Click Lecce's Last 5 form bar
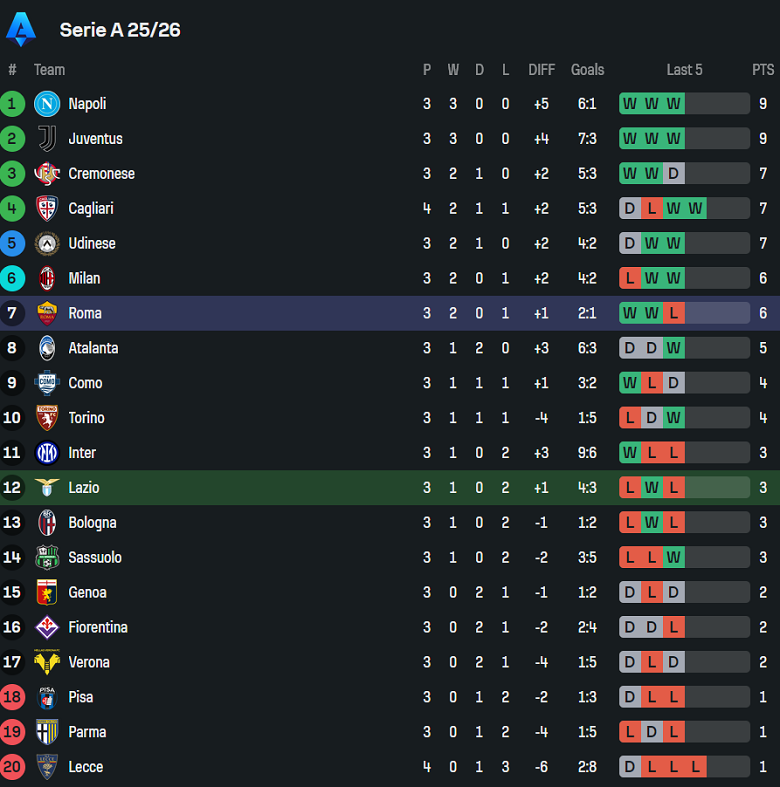Viewport: 780px width, 787px height. (684, 767)
